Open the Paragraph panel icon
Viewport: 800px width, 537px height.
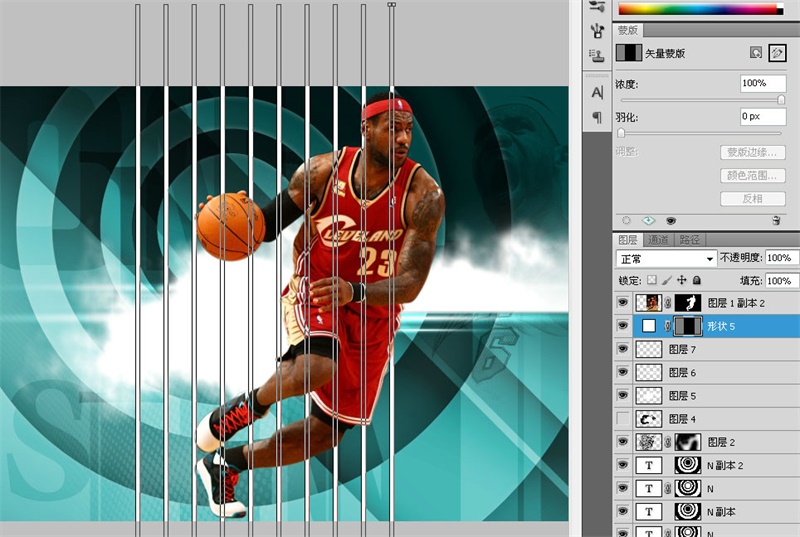point(597,117)
